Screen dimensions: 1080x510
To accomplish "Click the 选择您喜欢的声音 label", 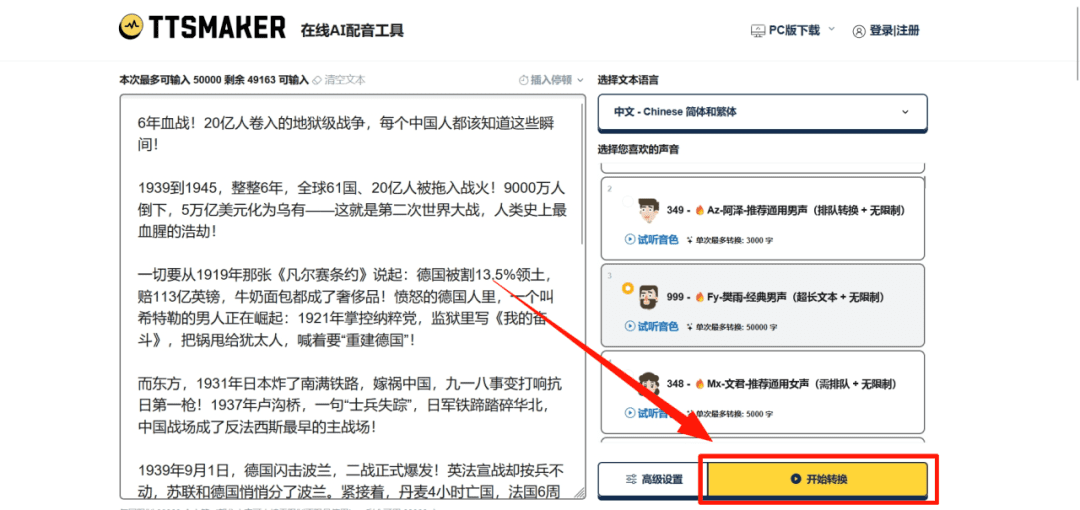I will [x=638, y=150].
